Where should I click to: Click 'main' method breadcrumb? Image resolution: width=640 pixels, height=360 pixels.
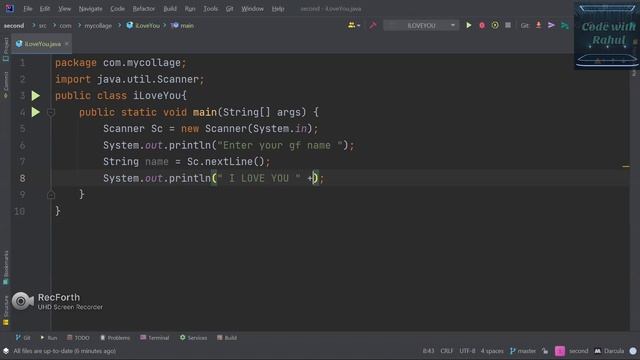click(x=182, y=25)
